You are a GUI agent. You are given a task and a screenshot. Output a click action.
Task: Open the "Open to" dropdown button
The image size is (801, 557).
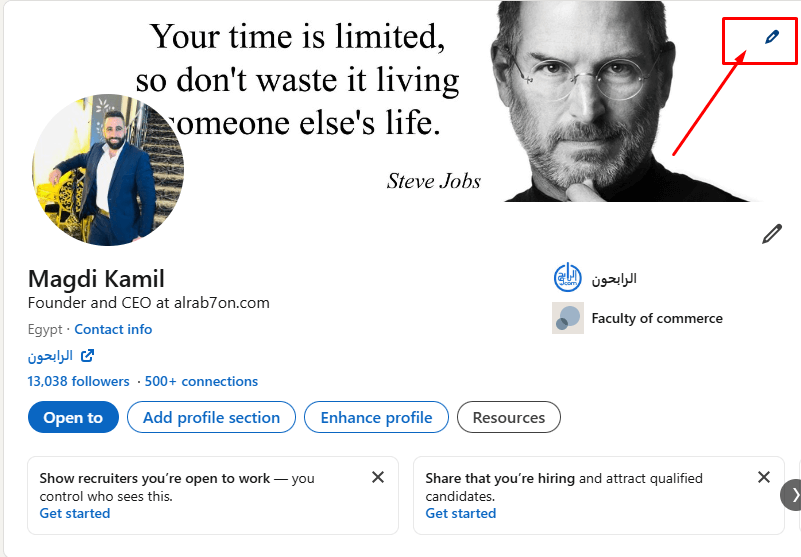click(73, 417)
